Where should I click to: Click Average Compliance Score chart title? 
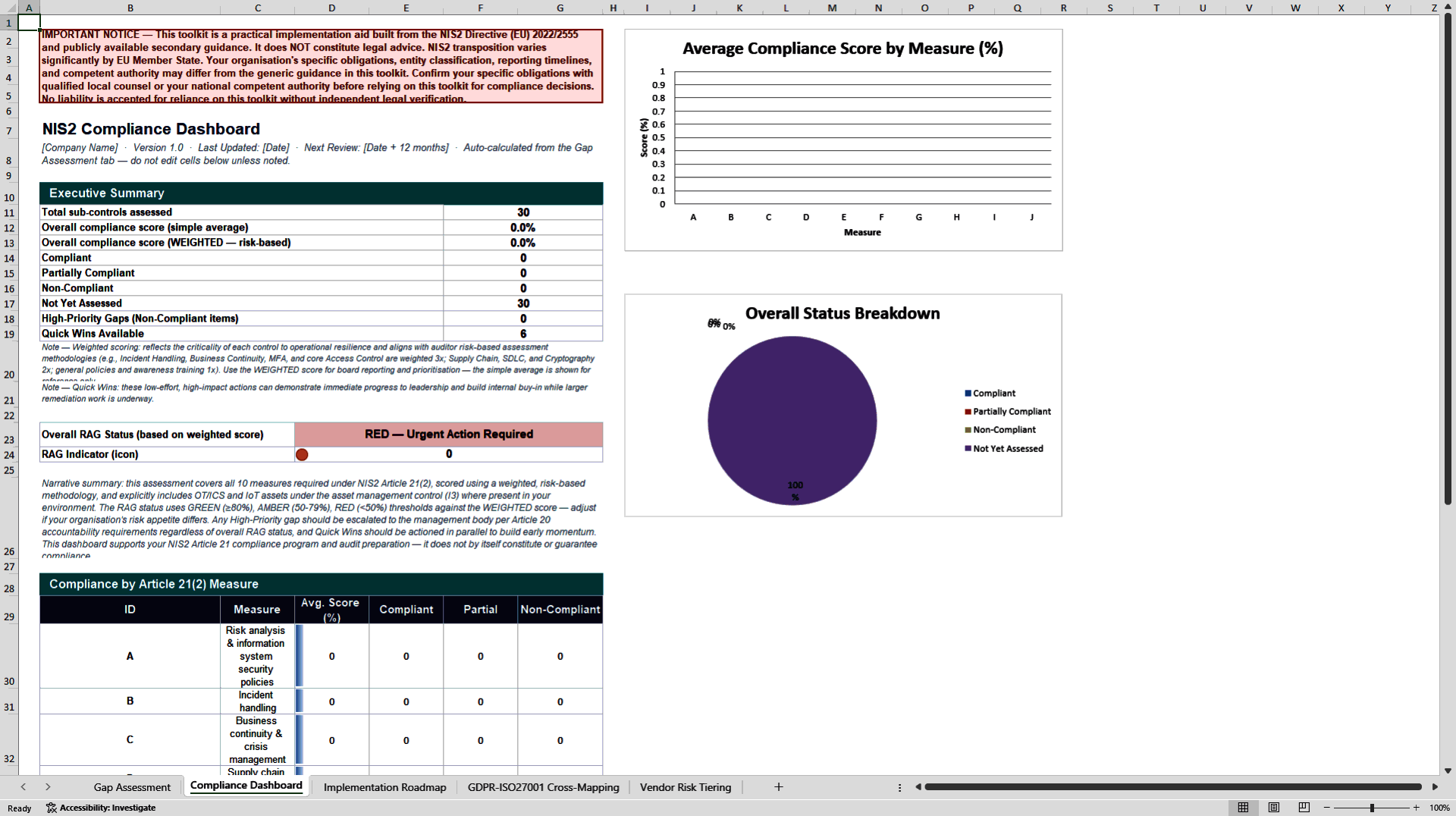843,49
